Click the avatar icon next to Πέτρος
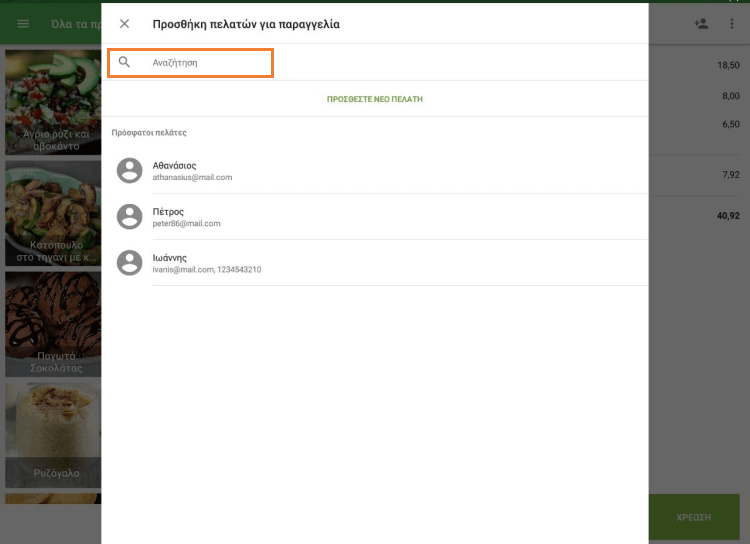This screenshot has height=544, width=750. click(130, 216)
